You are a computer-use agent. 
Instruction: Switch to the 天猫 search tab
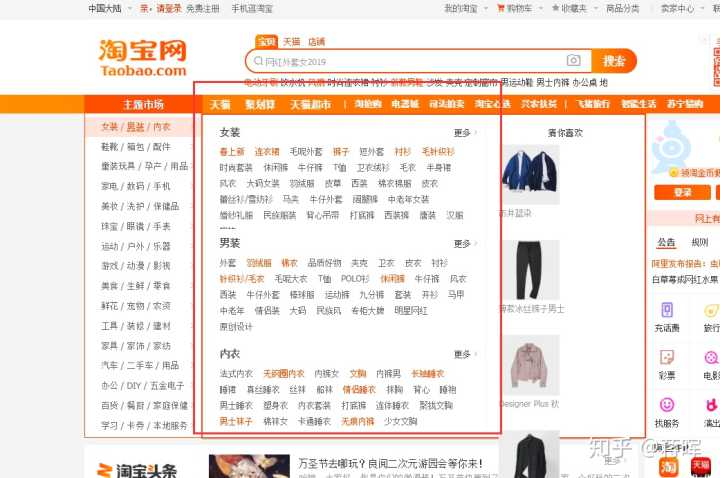point(291,42)
